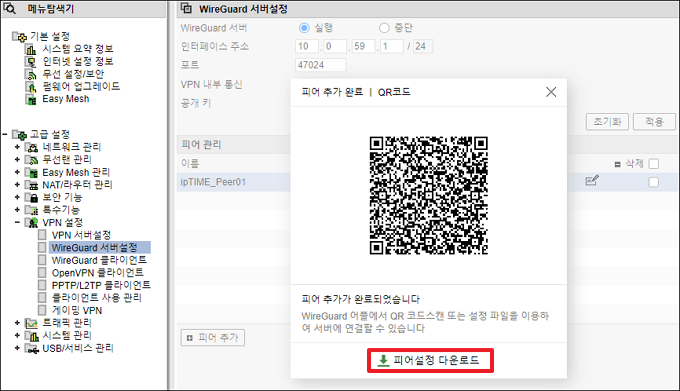
Task: Expand the 특수기능 tree node
Action: point(17,210)
